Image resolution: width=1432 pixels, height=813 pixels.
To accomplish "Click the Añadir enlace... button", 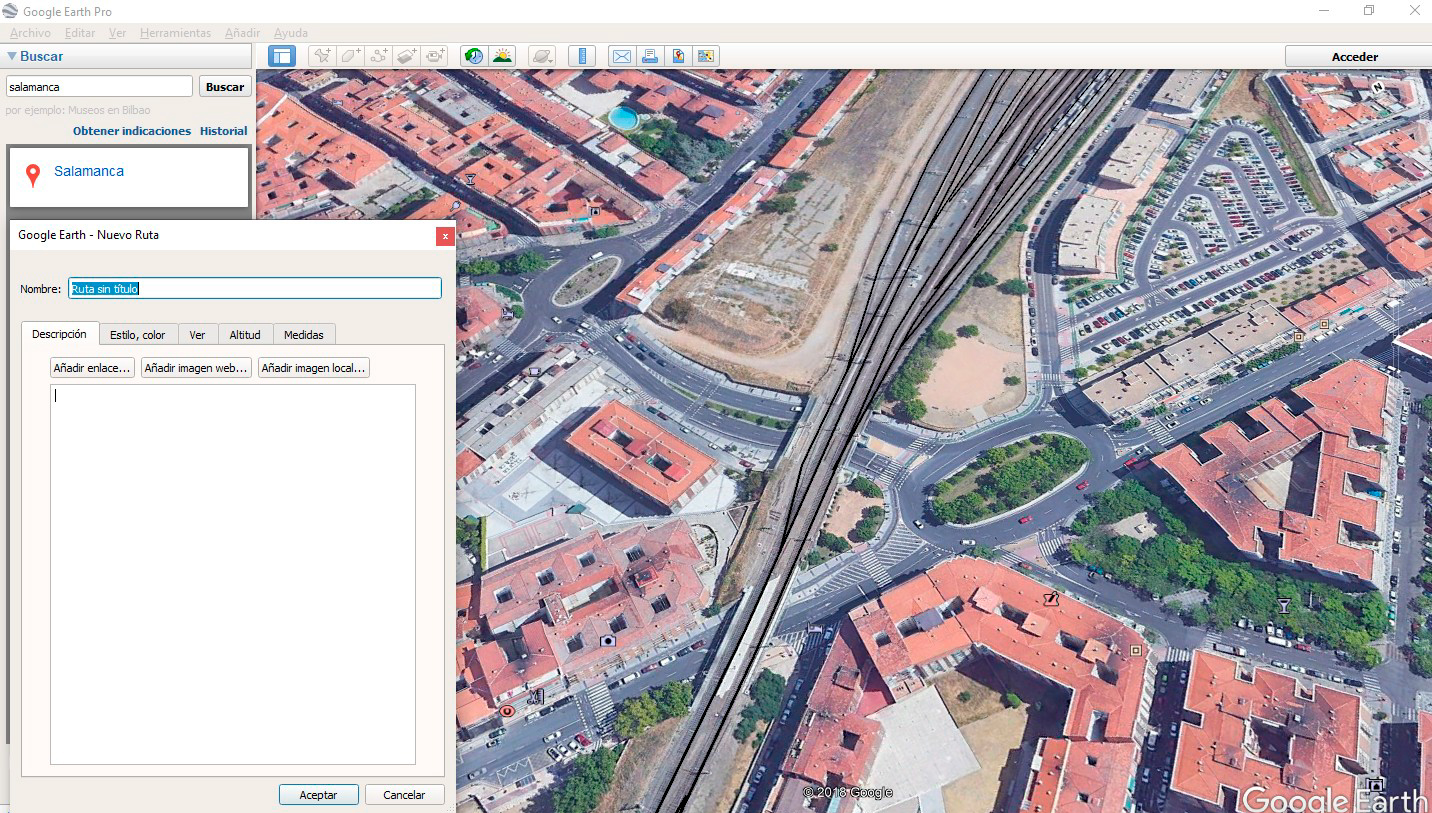I will coord(92,368).
